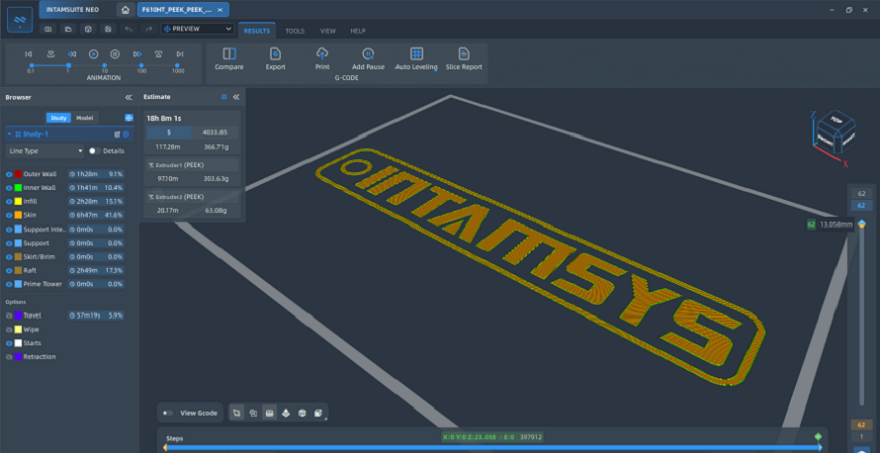Click the Intamsuite logo button
The width and height of the screenshot is (880, 453).
pyautogui.click(x=20, y=20)
